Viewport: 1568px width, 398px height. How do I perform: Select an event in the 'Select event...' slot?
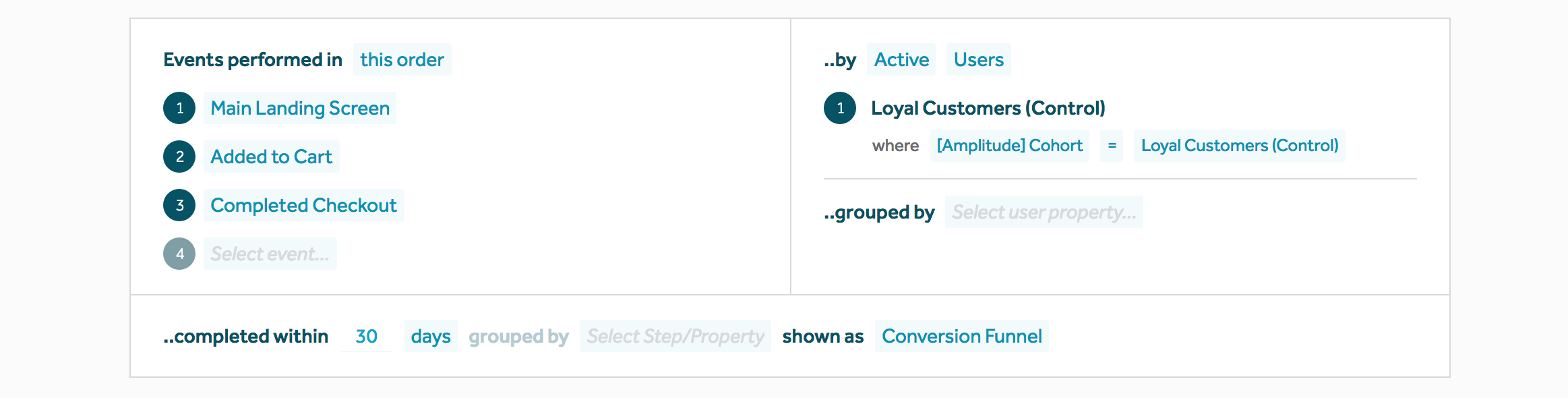click(270, 253)
